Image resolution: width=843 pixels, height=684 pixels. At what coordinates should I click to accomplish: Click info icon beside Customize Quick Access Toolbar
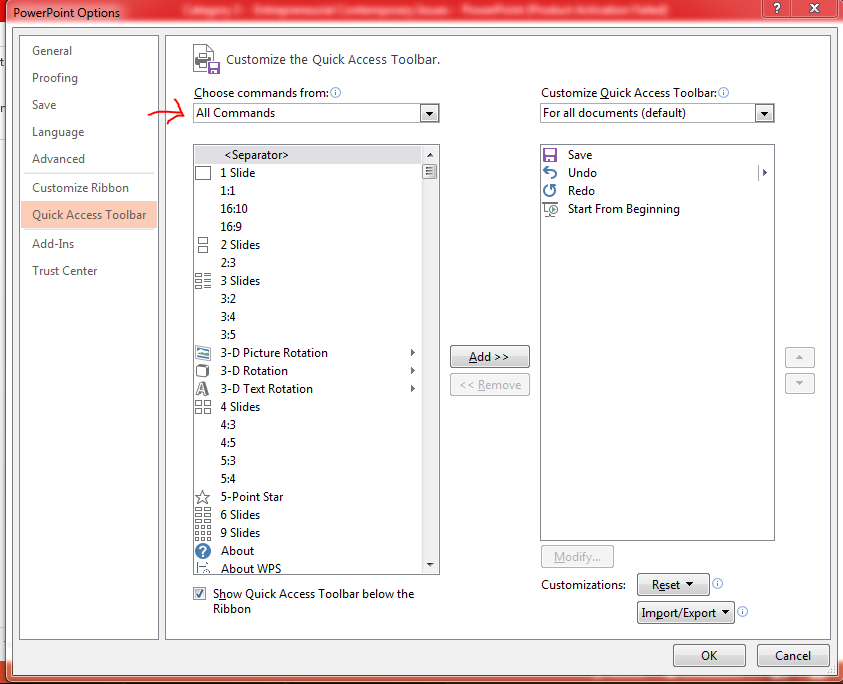[724, 92]
